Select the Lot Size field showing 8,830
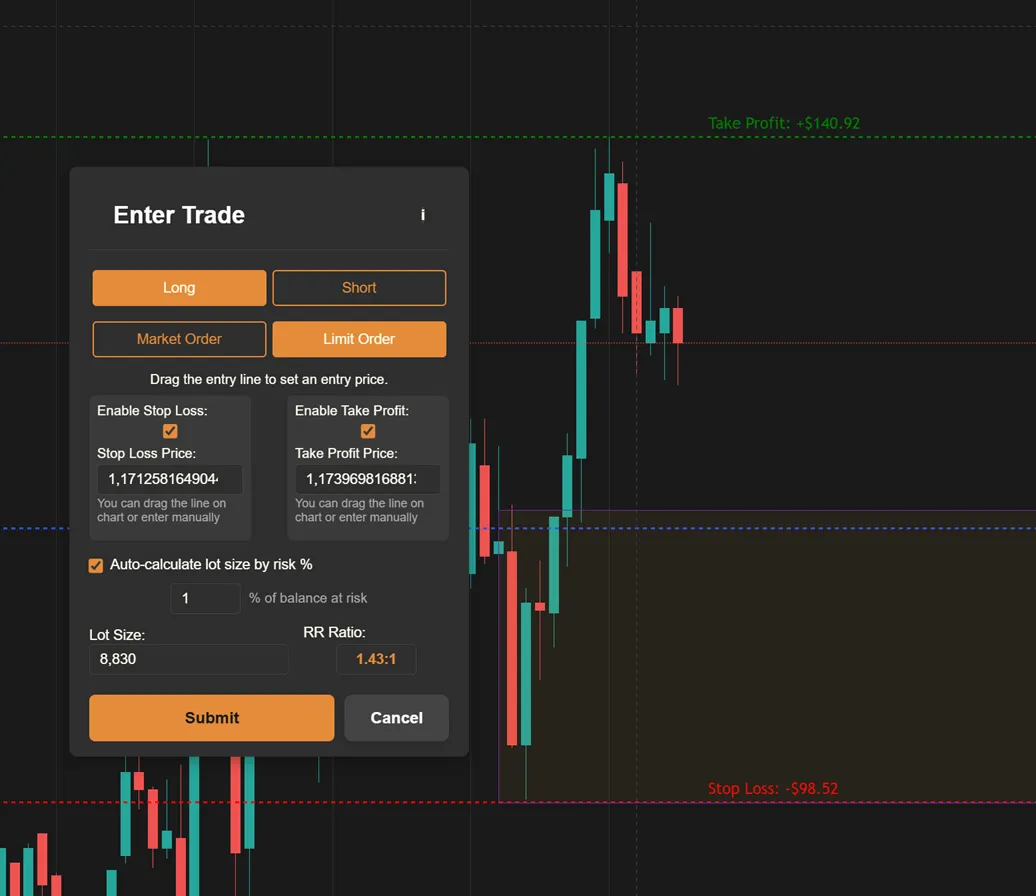1036x896 pixels. pyautogui.click(x=188, y=659)
